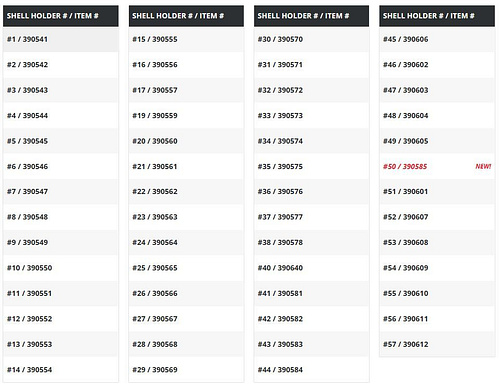Click entry #35 / 390575
This screenshot has width=500, height=386.
(x=311, y=166)
